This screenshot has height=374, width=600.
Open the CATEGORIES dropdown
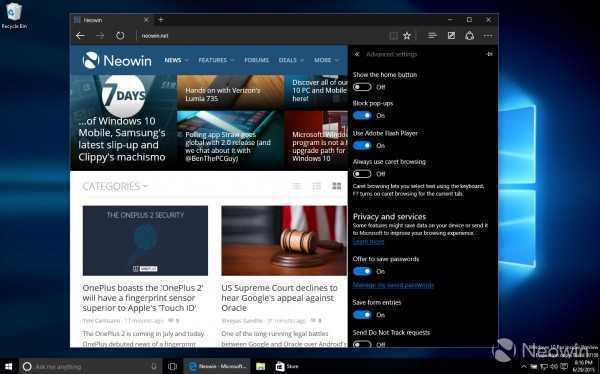point(115,186)
